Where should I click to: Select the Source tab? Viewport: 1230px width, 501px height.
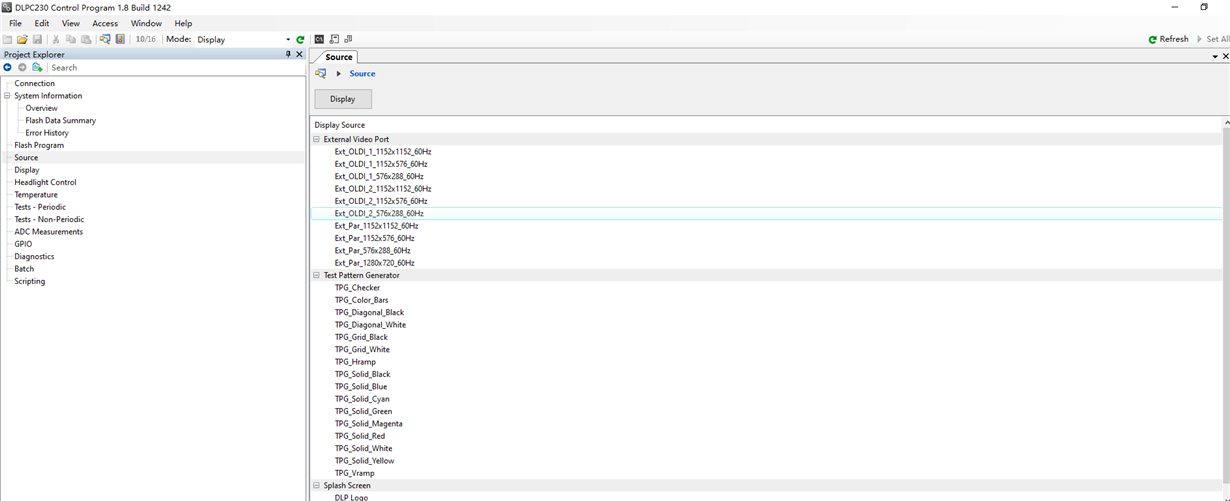coord(339,57)
